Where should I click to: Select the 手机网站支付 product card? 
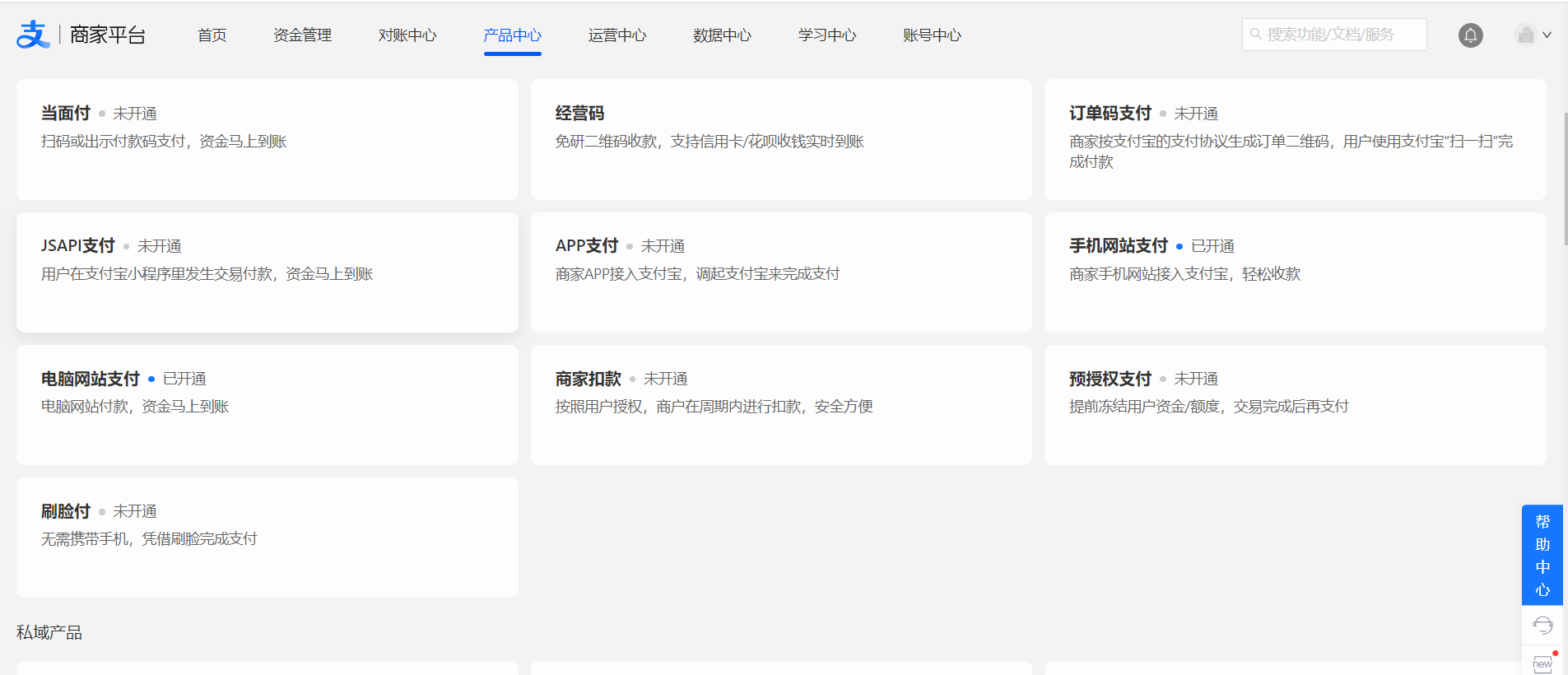1295,272
